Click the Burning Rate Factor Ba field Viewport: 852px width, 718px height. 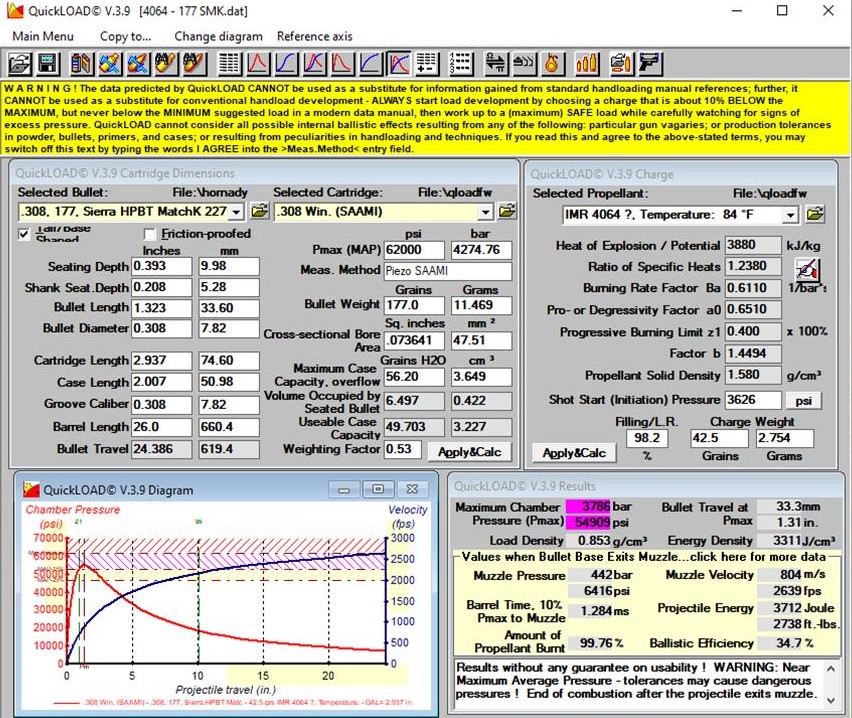click(x=753, y=288)
